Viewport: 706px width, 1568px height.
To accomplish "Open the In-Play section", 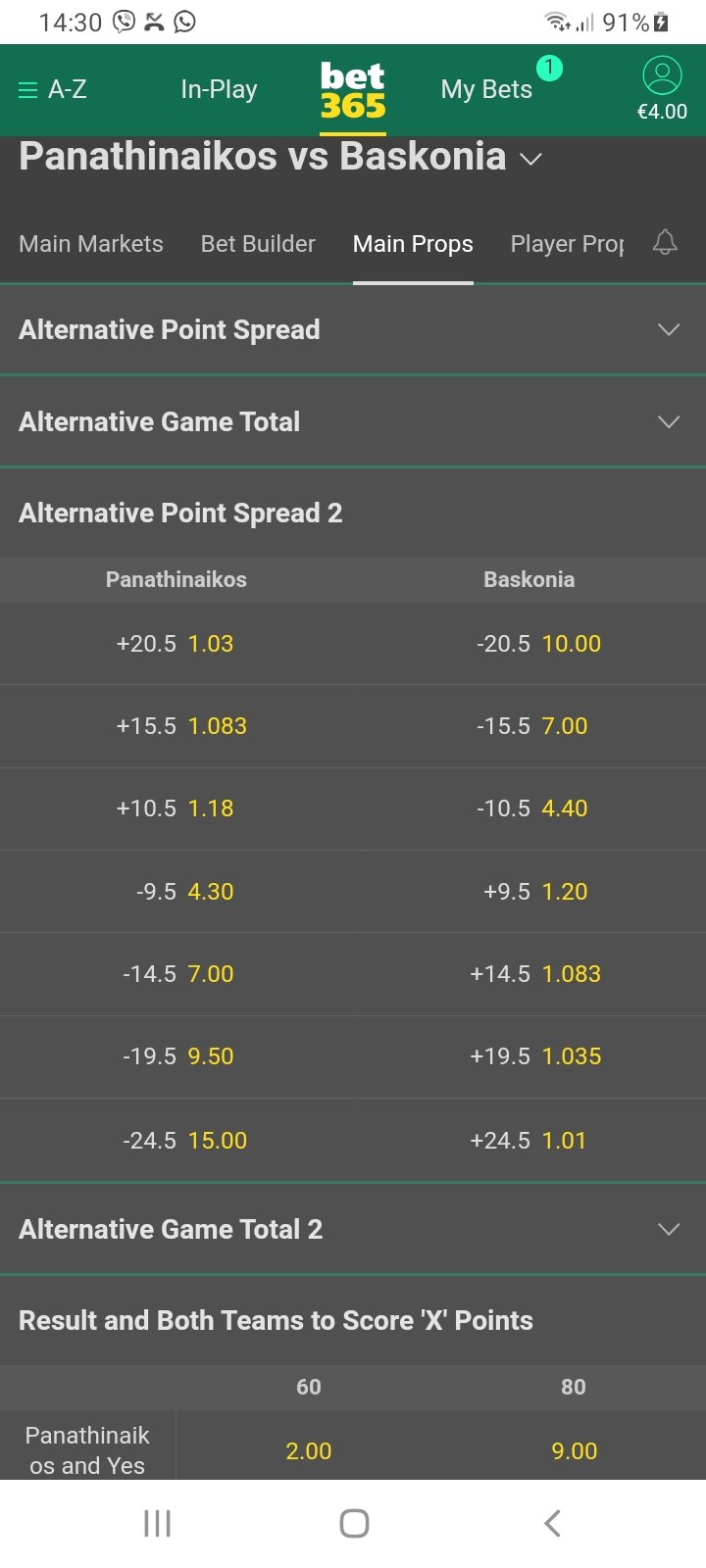I will click(x=219, y=89).
